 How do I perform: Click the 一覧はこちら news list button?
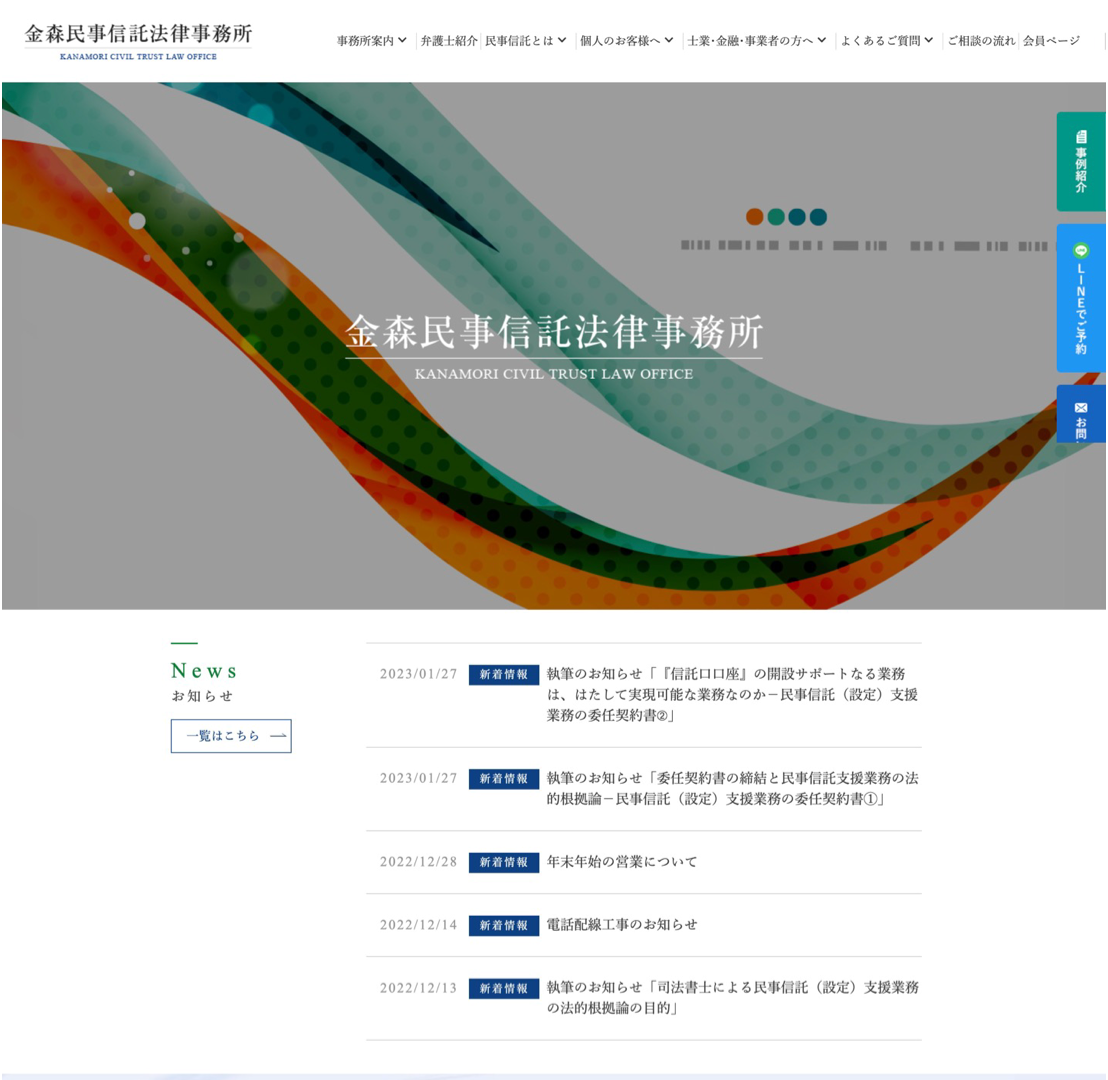pos(231,736)
